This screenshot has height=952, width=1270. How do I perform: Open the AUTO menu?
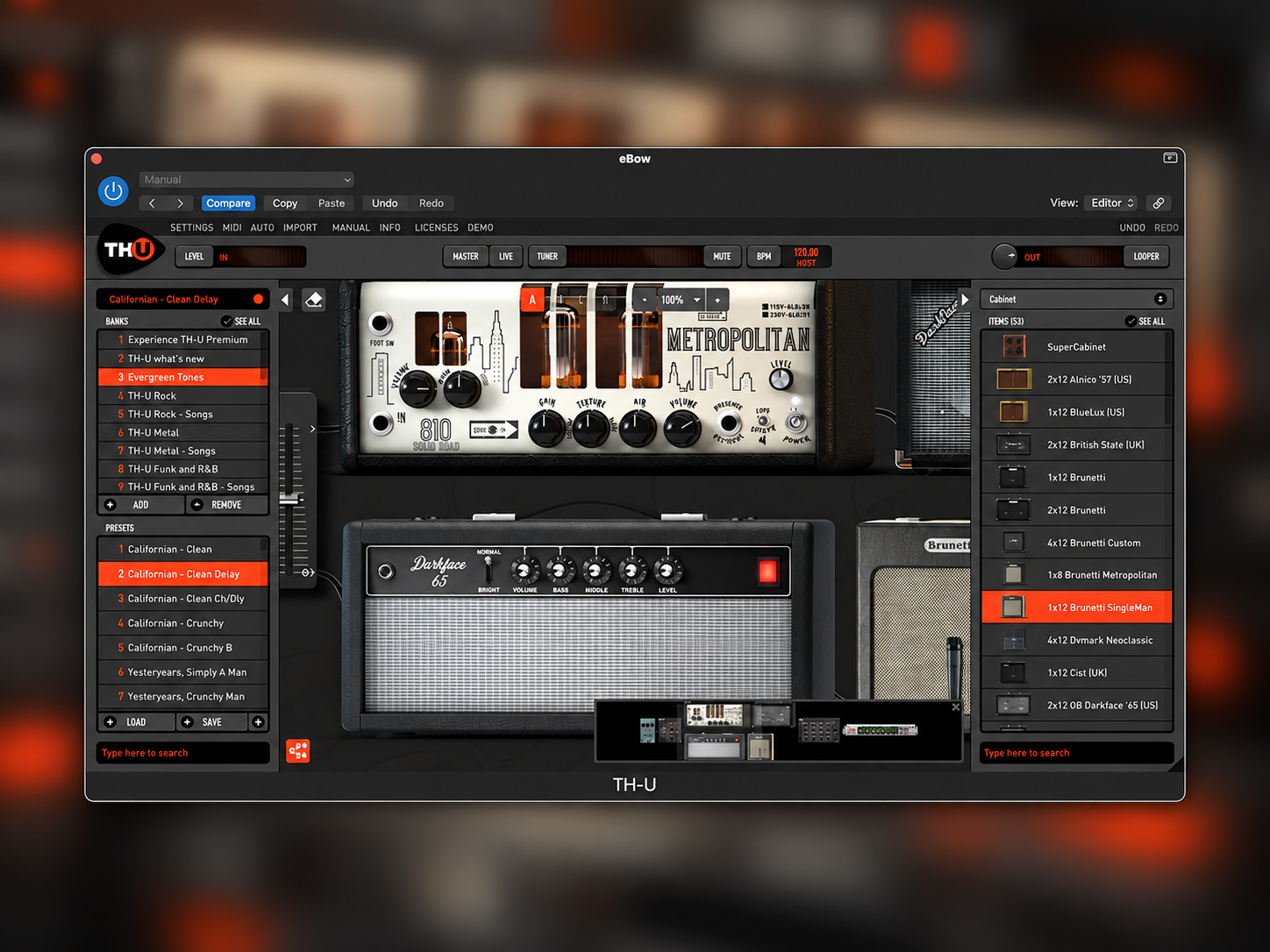(x=262, y=228)
